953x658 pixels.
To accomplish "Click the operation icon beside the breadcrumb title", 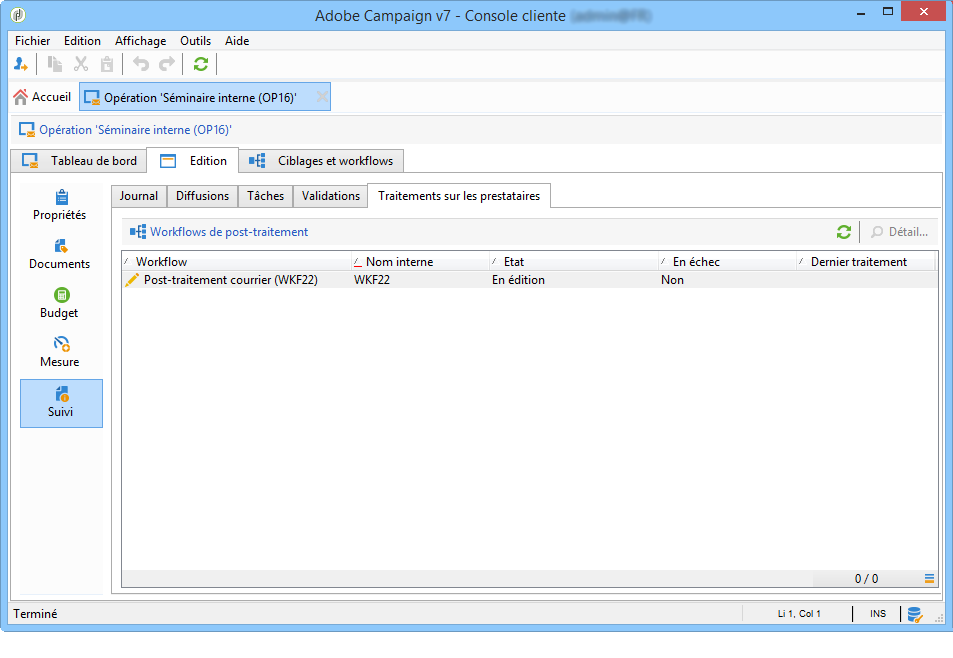I will click(x=27, y=130).
